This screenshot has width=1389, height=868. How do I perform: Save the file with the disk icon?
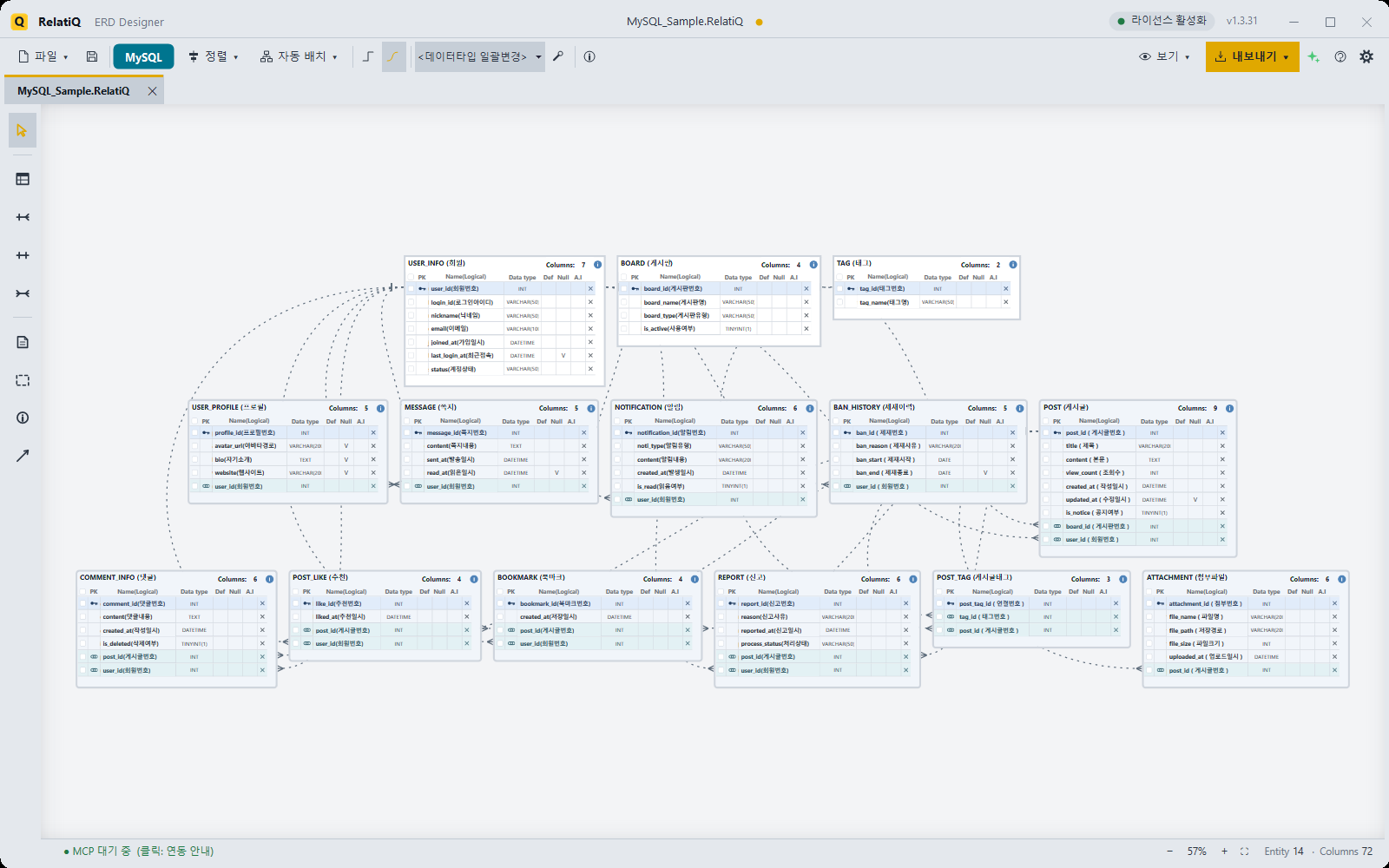click(92, 56)
